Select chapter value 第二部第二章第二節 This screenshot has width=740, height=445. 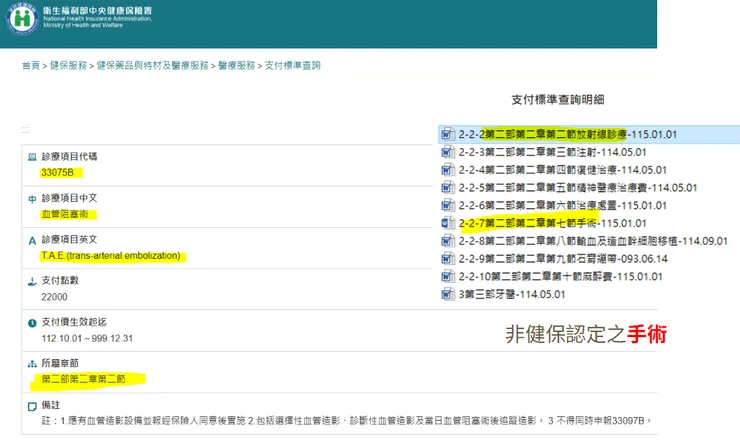(84, 379)
